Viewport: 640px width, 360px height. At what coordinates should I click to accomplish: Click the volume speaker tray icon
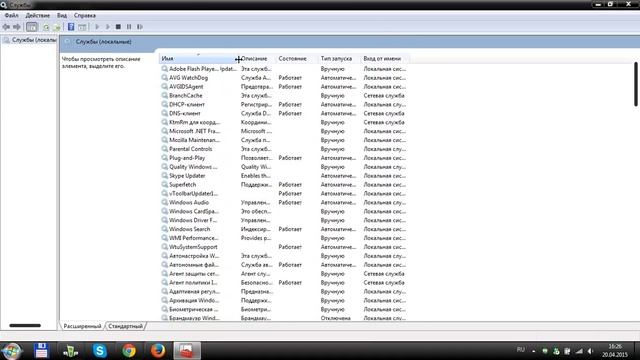click(x=590, y=351)
